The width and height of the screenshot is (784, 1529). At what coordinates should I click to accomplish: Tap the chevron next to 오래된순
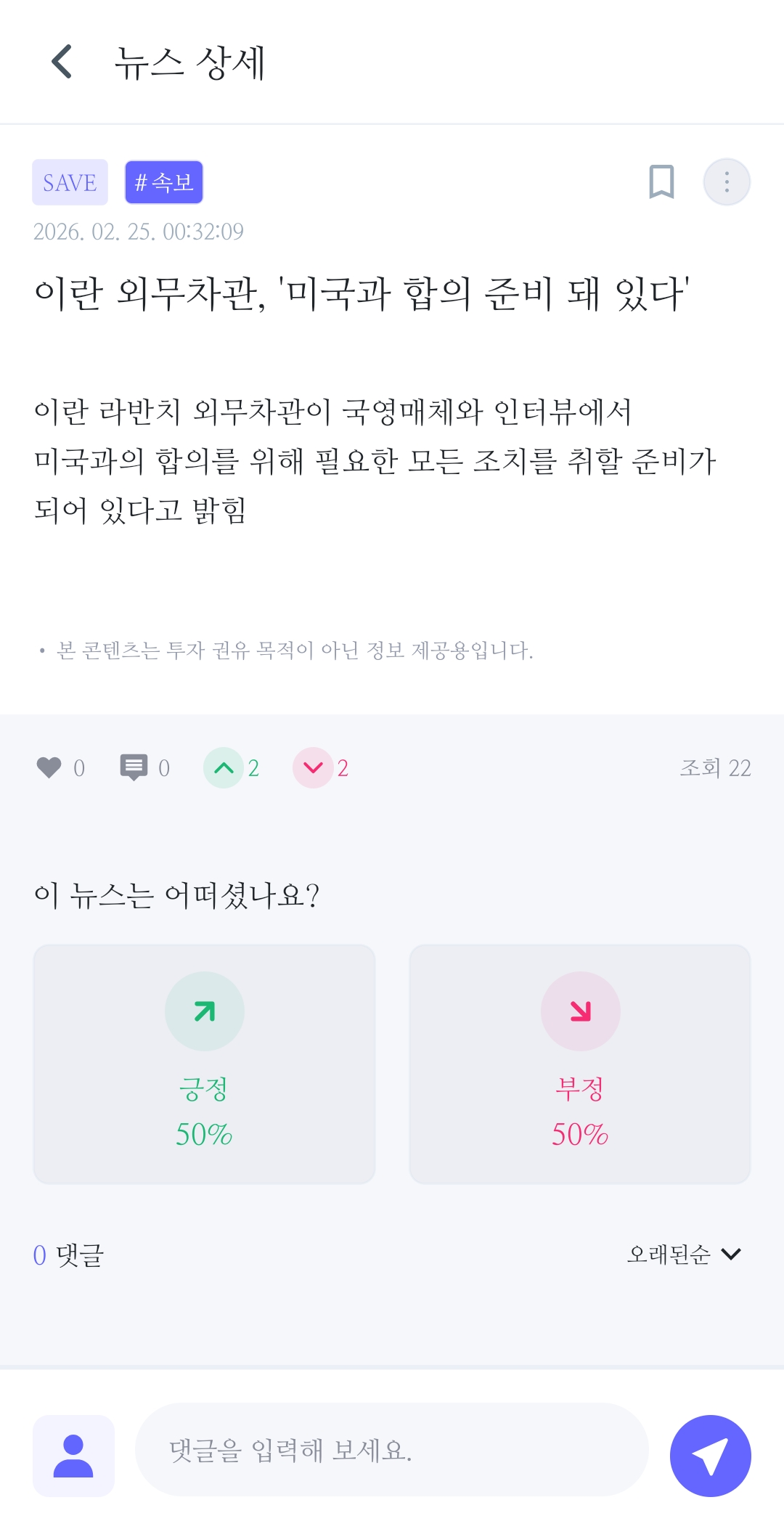click(x=731, y=1254)
